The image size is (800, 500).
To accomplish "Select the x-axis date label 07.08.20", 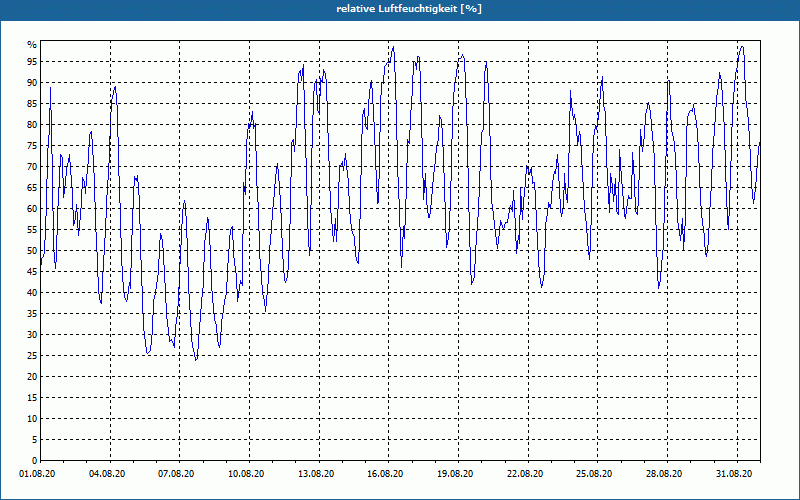I will (177, 474).
